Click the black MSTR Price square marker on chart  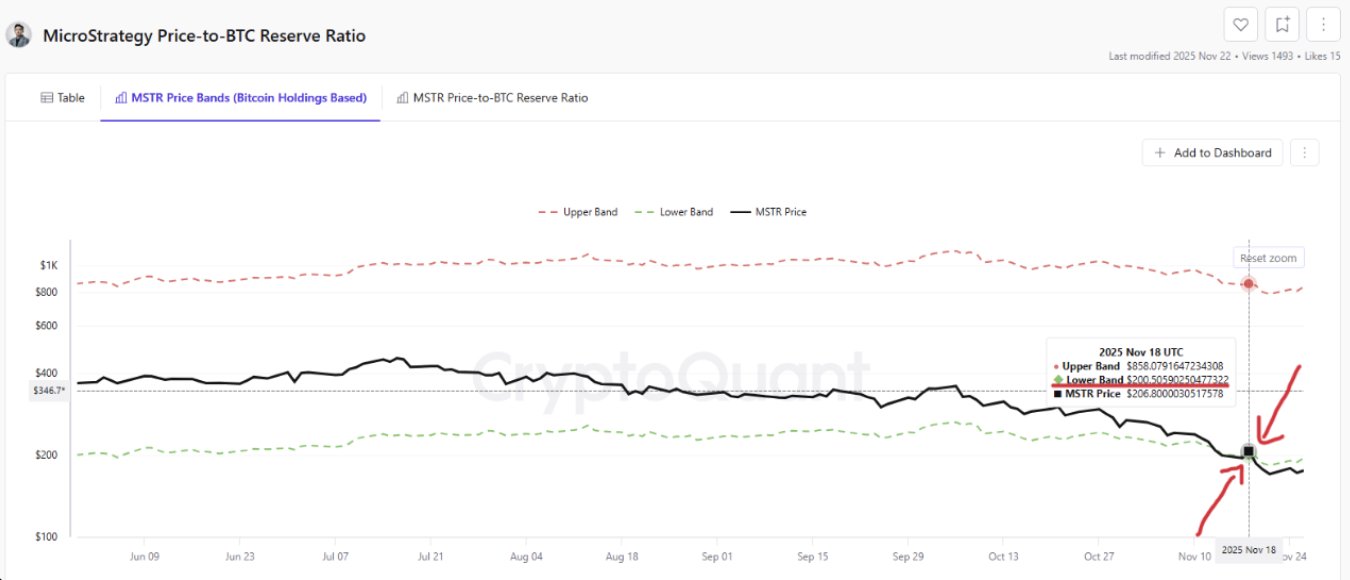pos(1248,452)
